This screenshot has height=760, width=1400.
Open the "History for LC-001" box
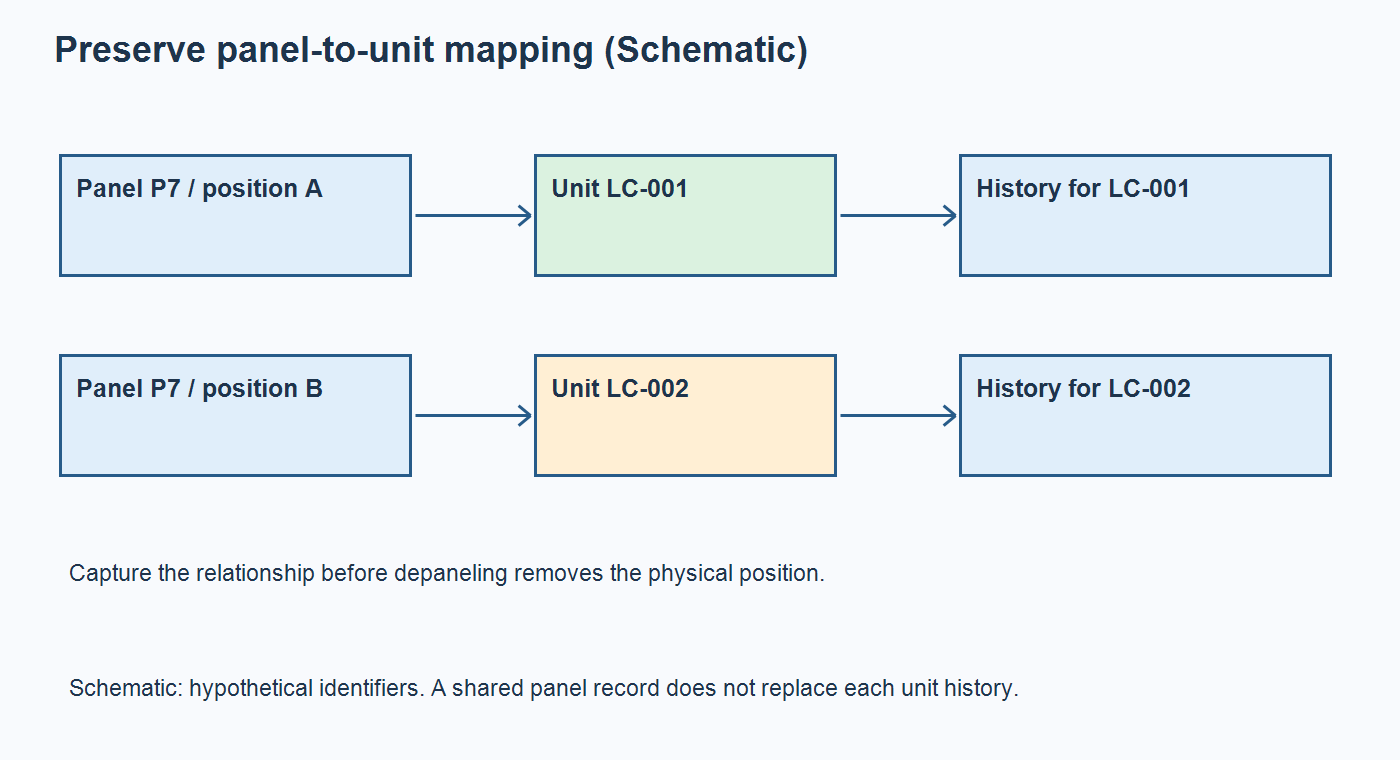1145,215
